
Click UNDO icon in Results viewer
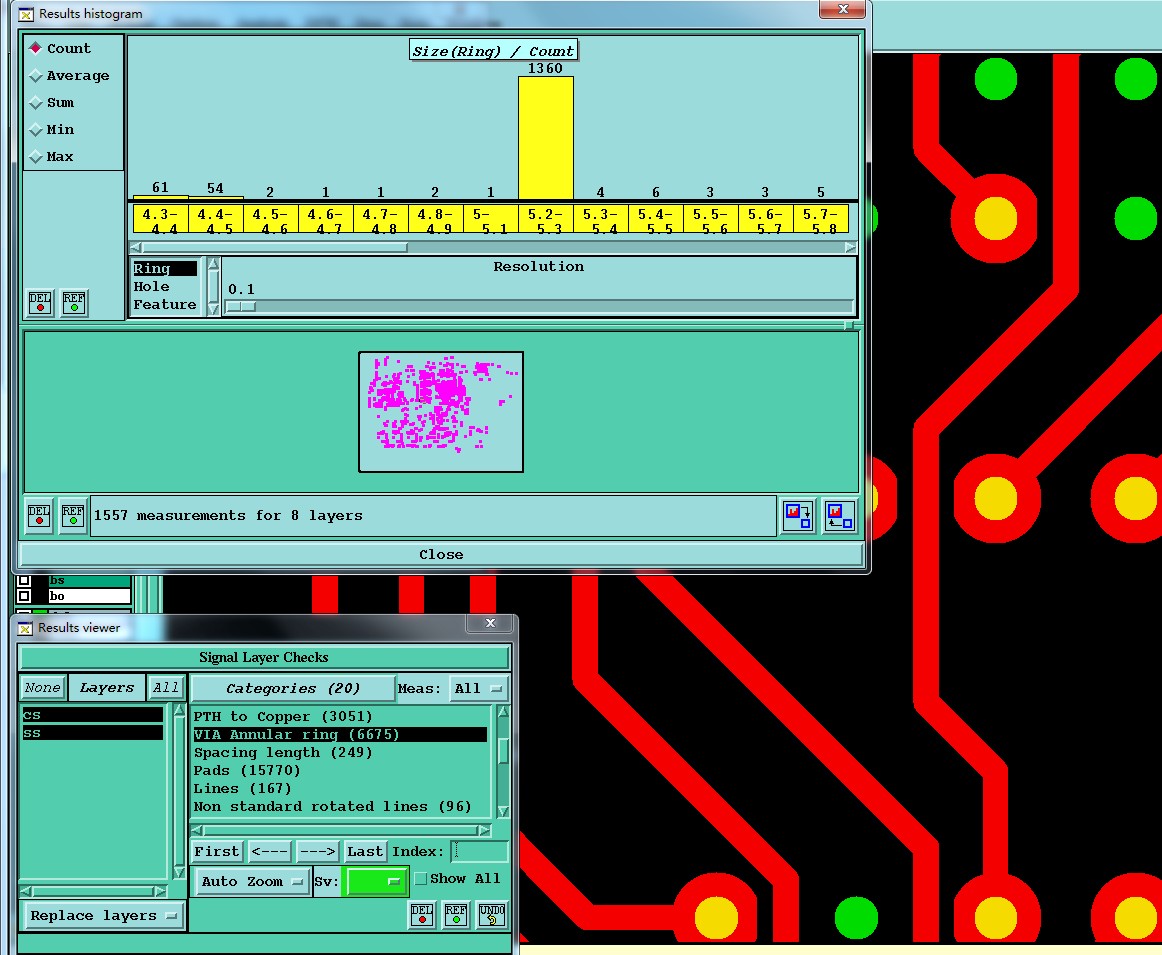click(x=492, y=914)
